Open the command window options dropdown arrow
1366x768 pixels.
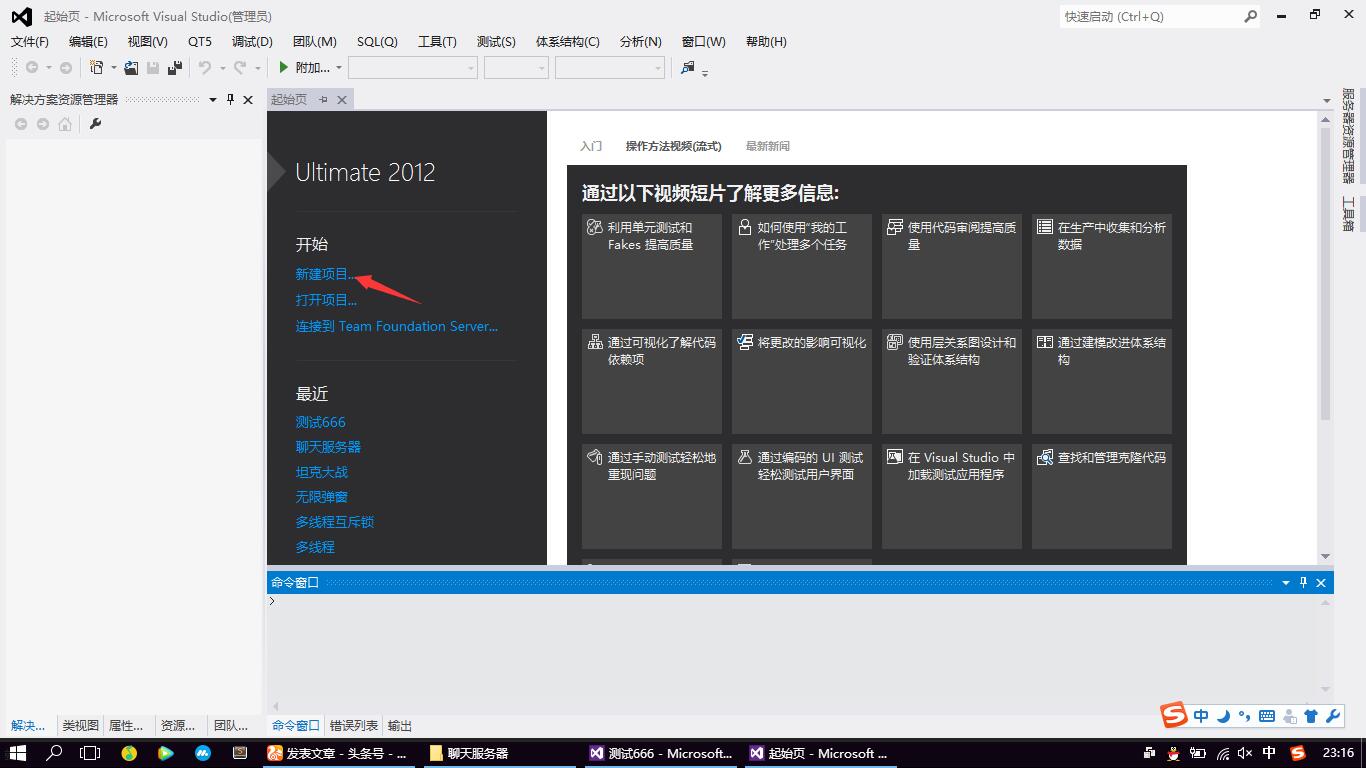(1286, 582)
